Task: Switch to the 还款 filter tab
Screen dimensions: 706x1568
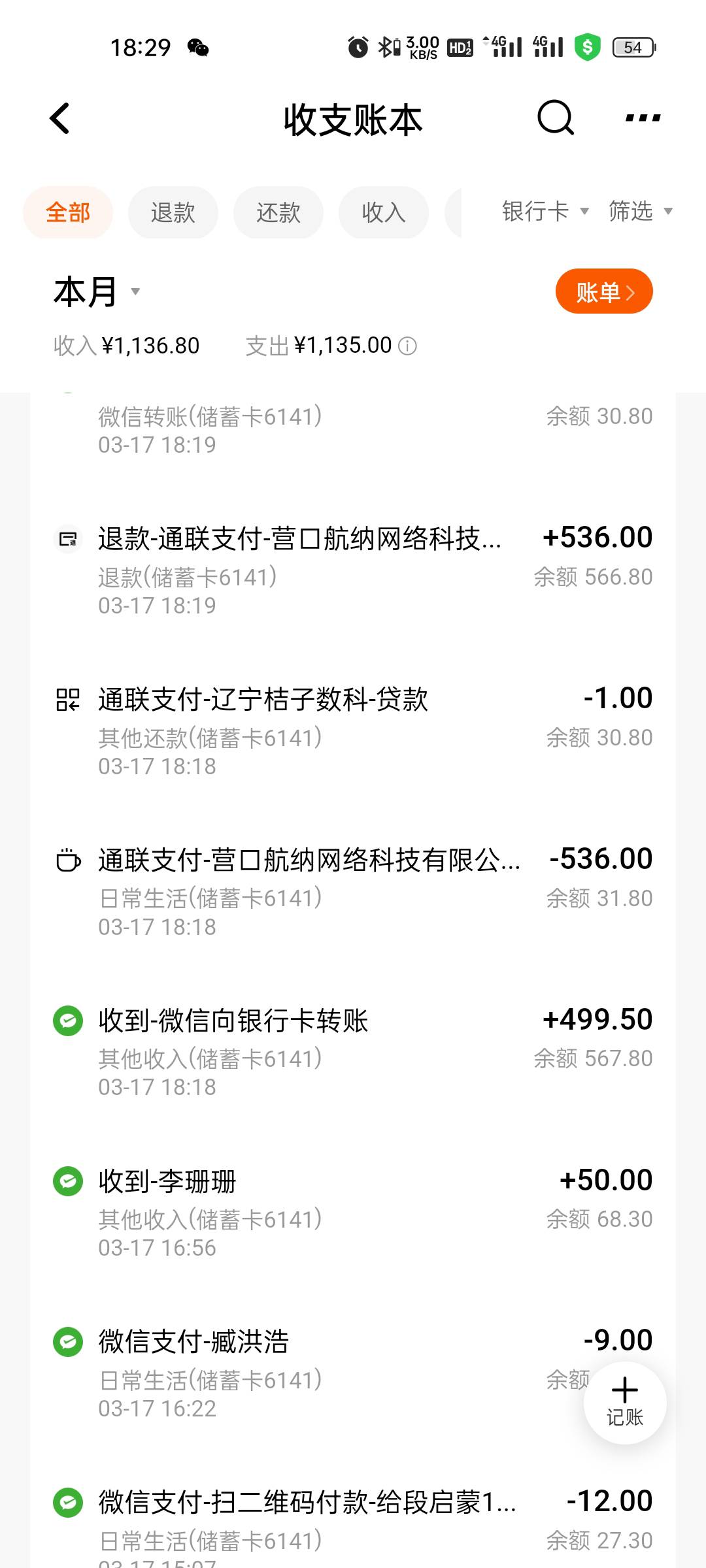Action: (278, 212)
